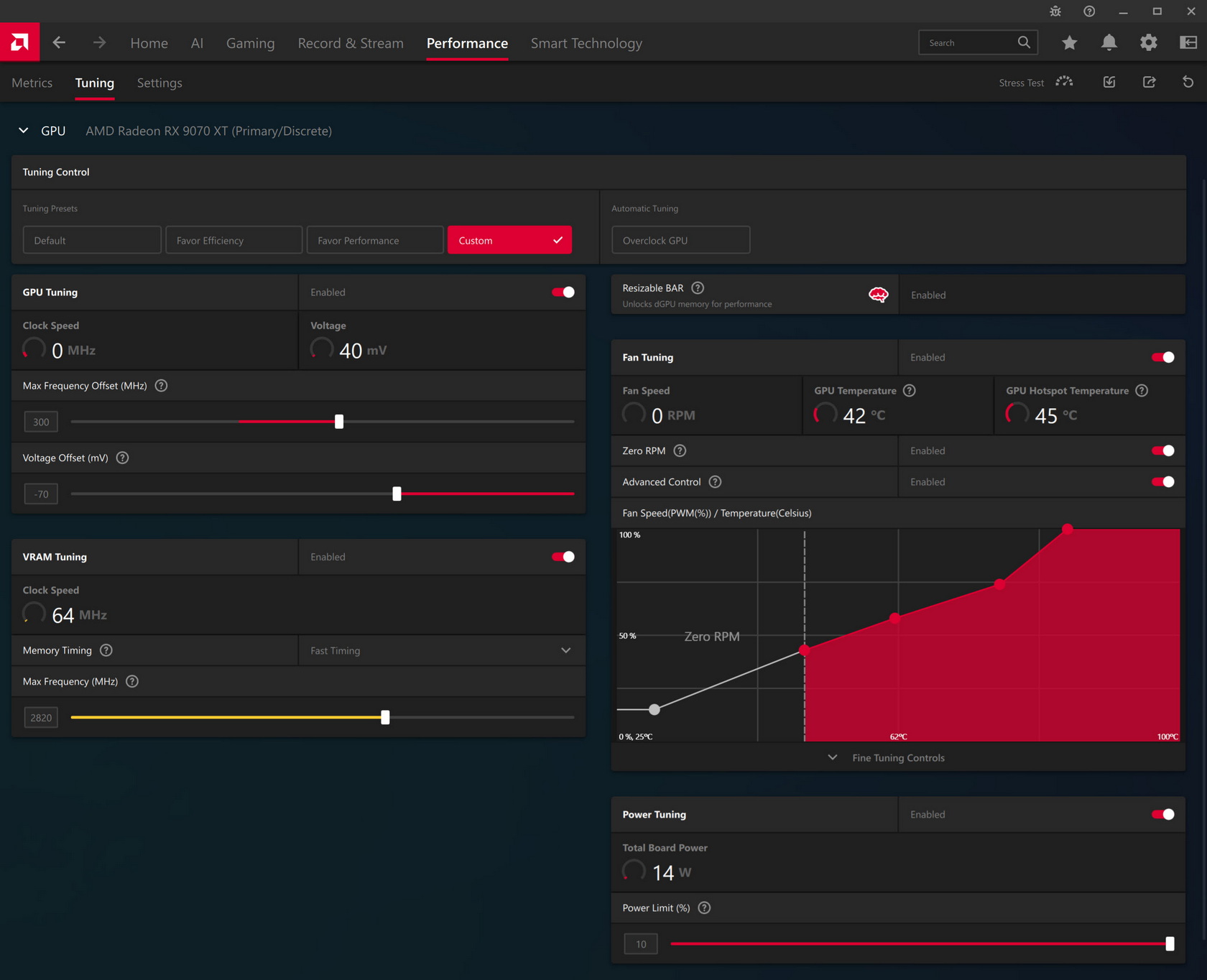
Task: Switch to the Settings sub-tab
Action: click(x=159, y=83)
